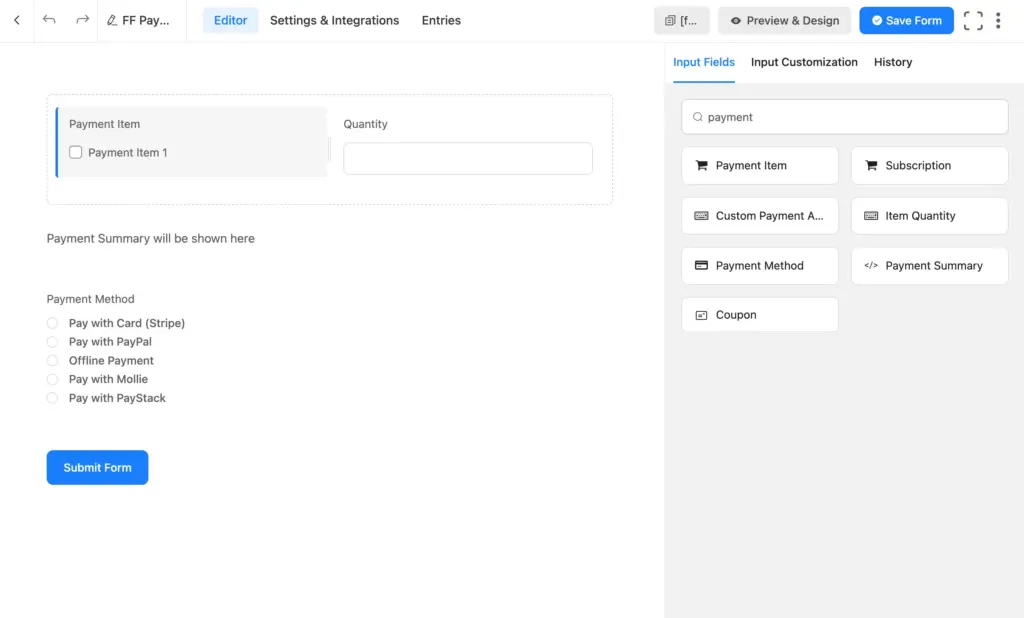
Task: Select Pay with PayPal radio
Action: [52, 342]
